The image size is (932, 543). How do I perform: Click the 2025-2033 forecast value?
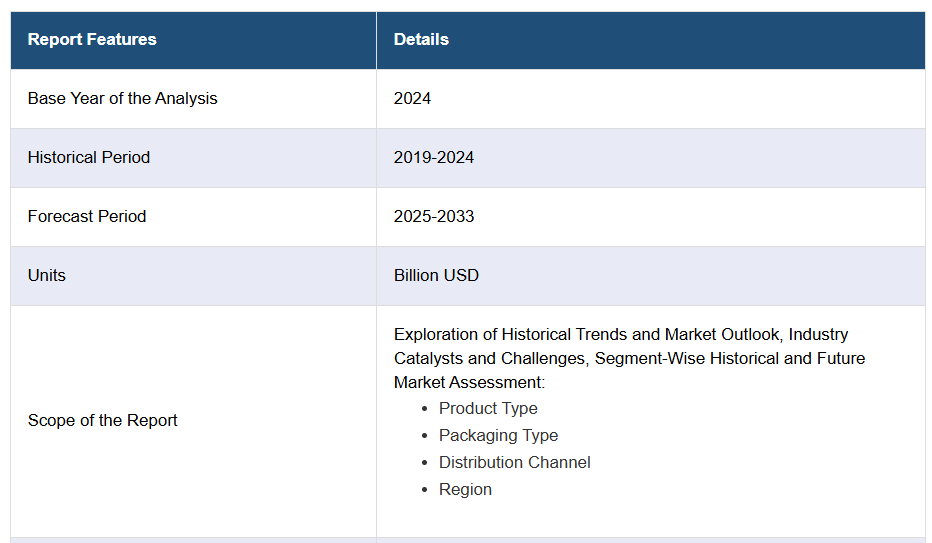pos(434,217)
